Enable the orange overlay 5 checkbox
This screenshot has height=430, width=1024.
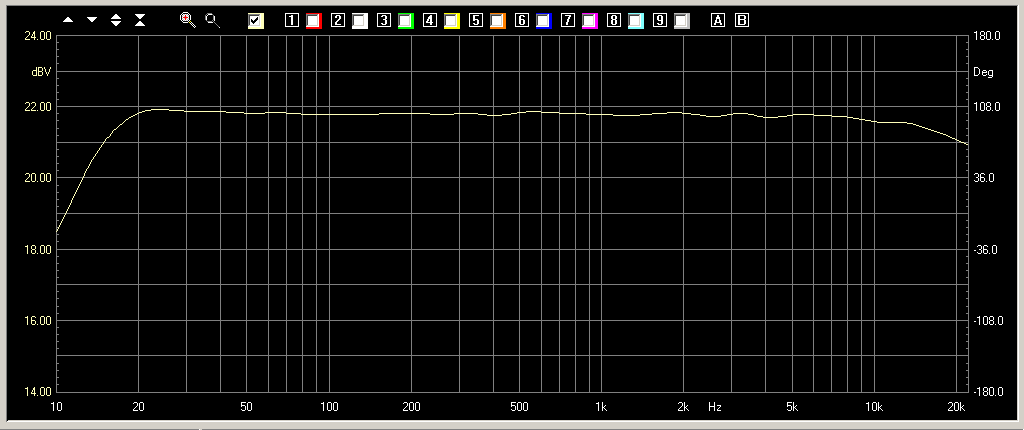click(498, 21)
